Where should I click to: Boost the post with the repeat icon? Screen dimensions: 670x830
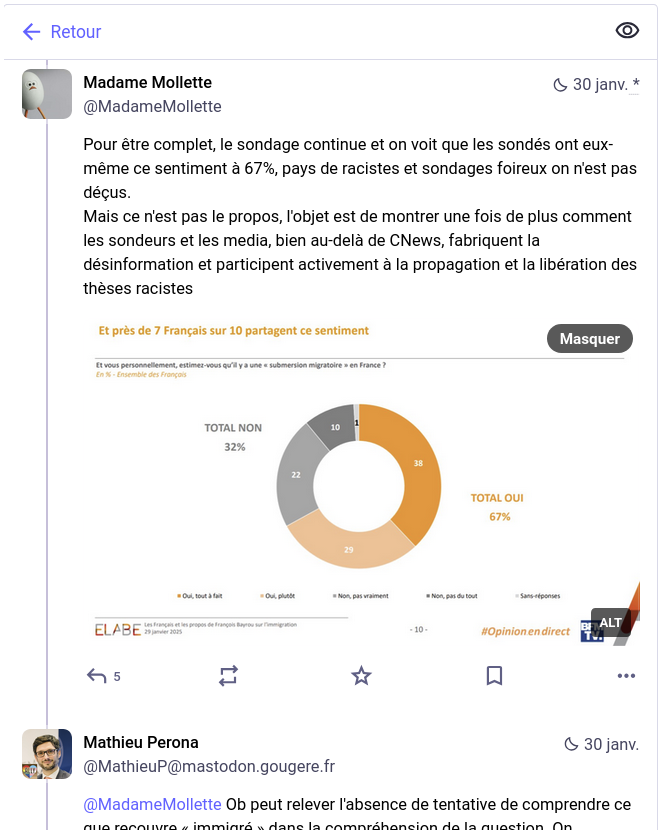(x=229, y=676)
